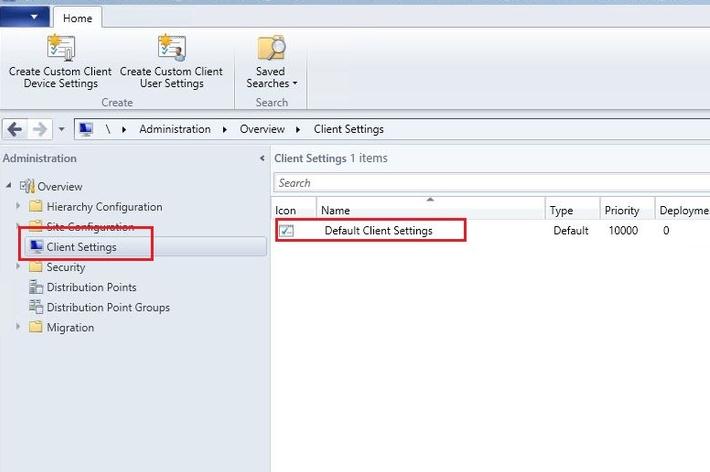Expand the Security folder node
The width and height of the screenshot is (710, 472).
18,267
